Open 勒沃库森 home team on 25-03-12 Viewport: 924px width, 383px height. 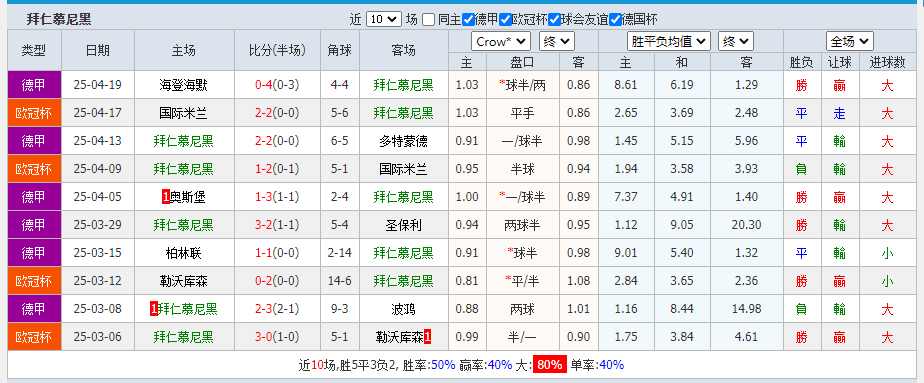tap(183, 281)
